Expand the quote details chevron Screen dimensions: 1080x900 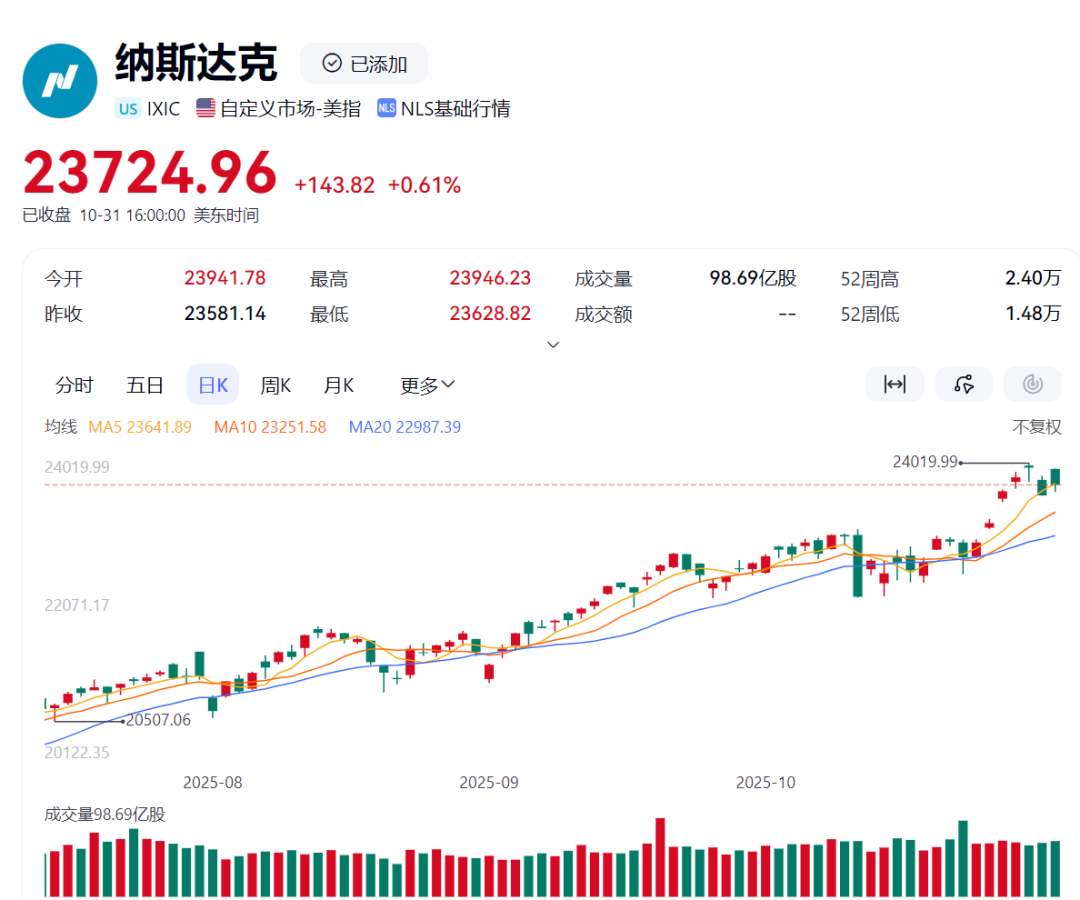coord(553,344)
